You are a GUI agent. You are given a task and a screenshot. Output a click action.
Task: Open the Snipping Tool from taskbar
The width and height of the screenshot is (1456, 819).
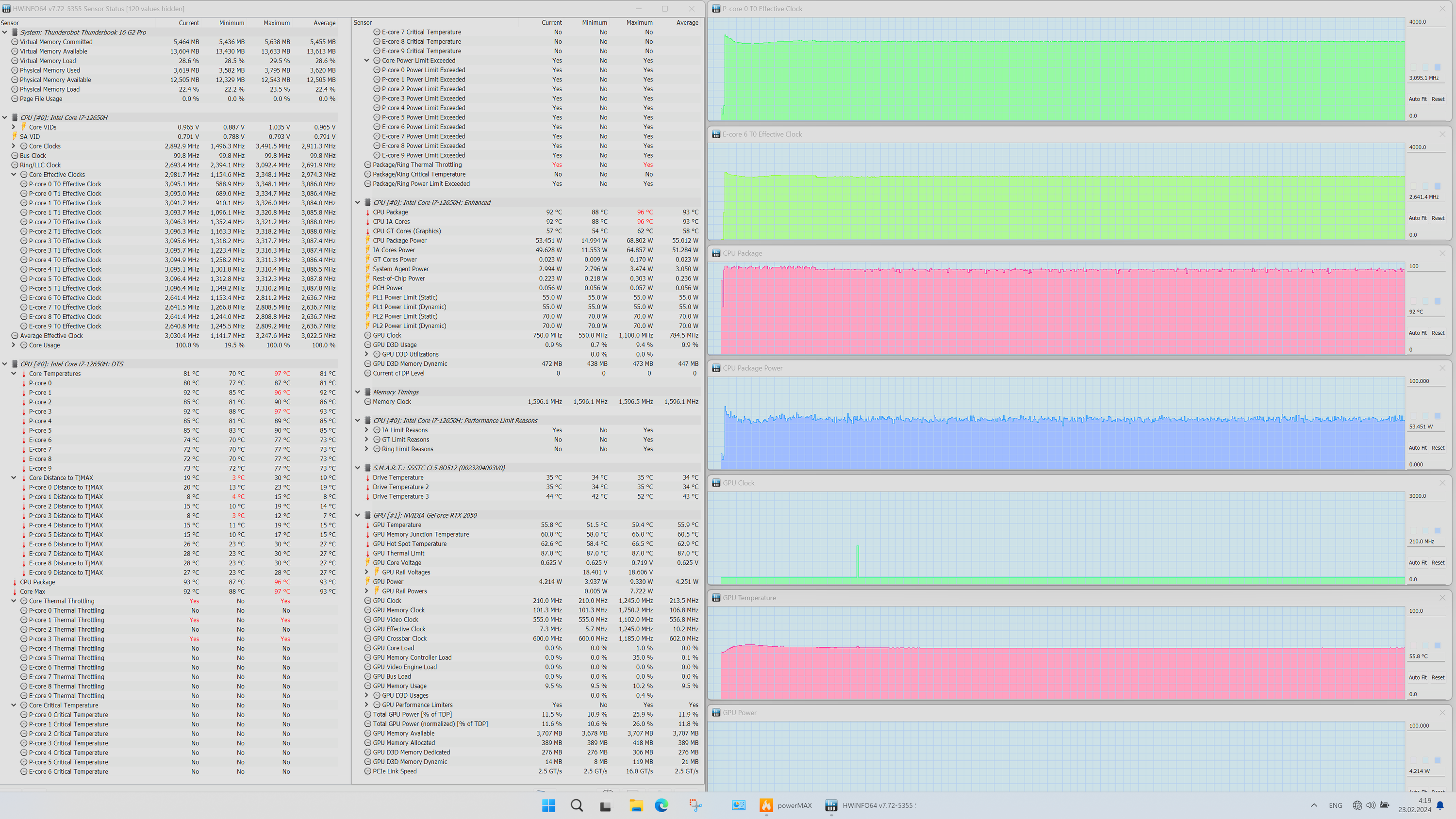[695, 805]
